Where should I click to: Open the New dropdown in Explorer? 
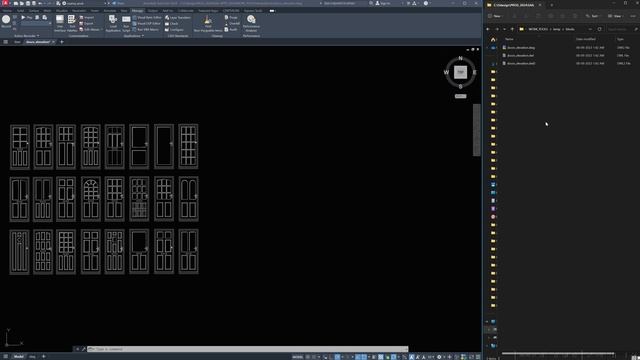coord(495,16)
